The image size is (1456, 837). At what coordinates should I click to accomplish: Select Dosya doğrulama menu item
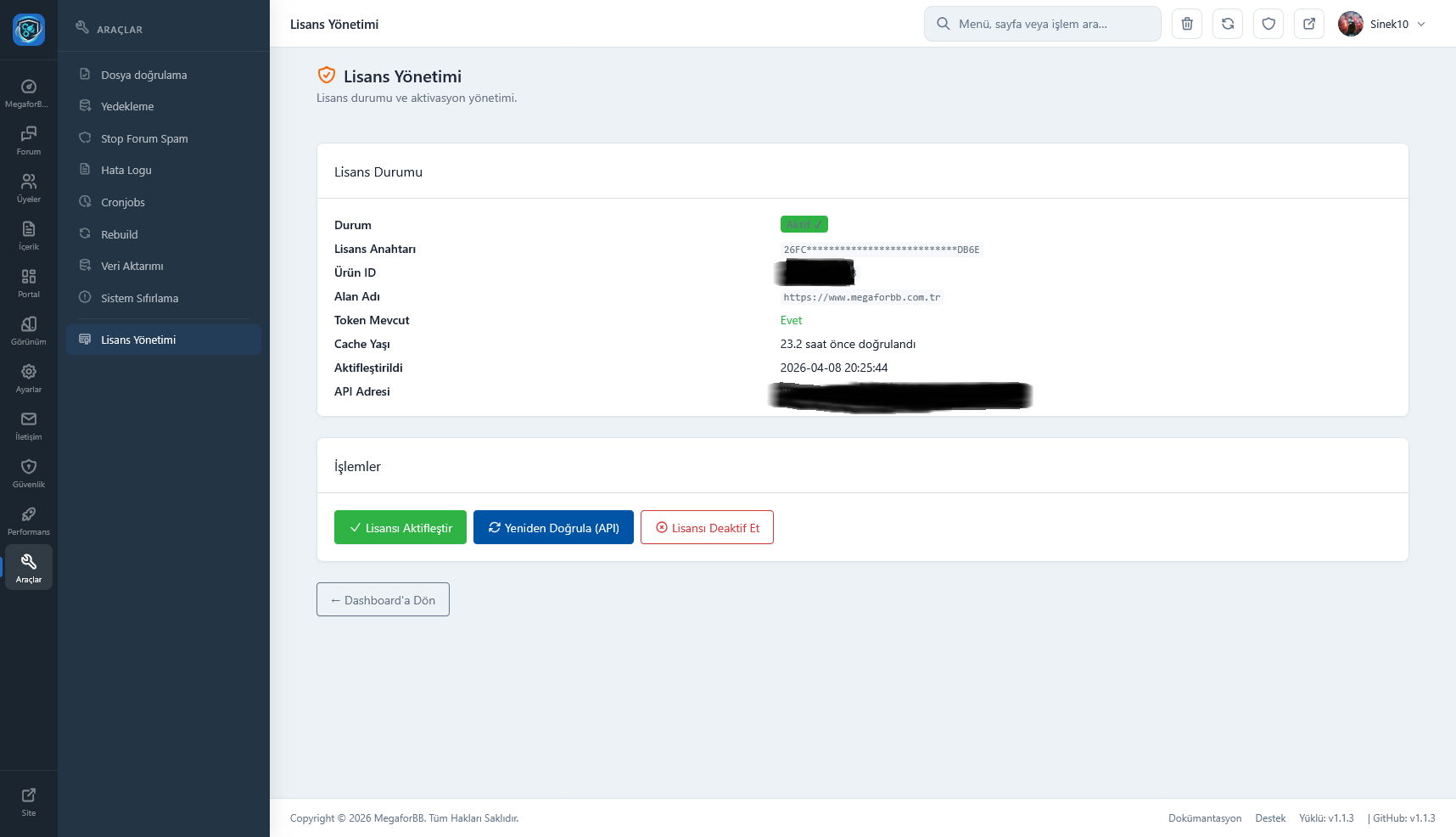[143, 75]
